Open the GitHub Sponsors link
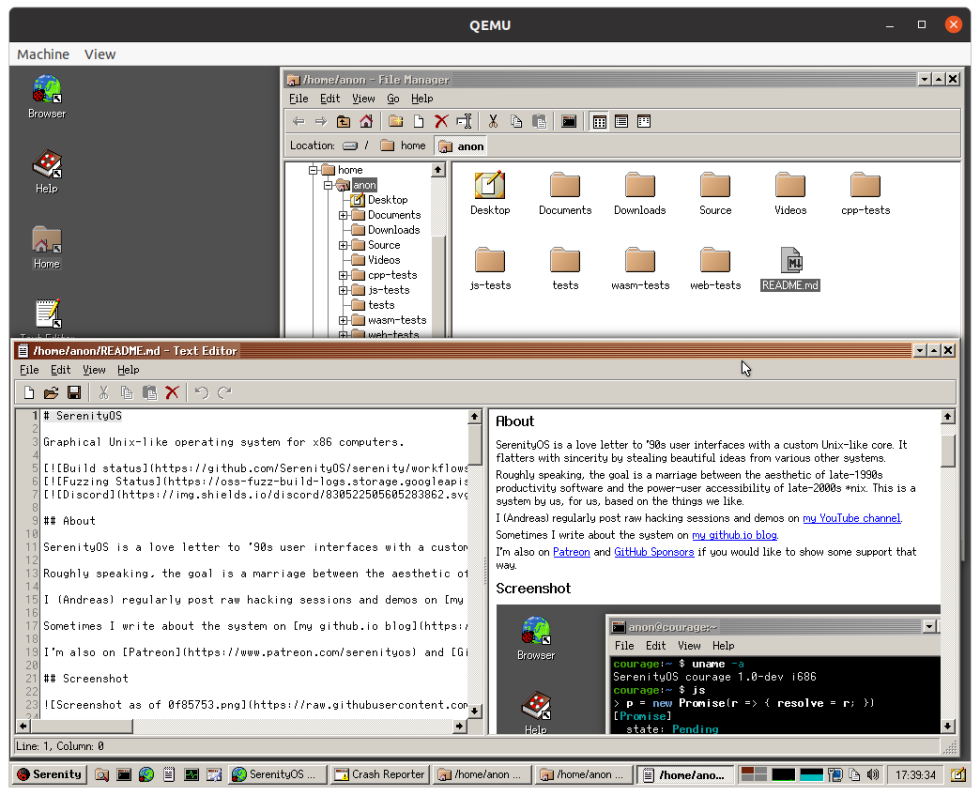 point(653,551)
